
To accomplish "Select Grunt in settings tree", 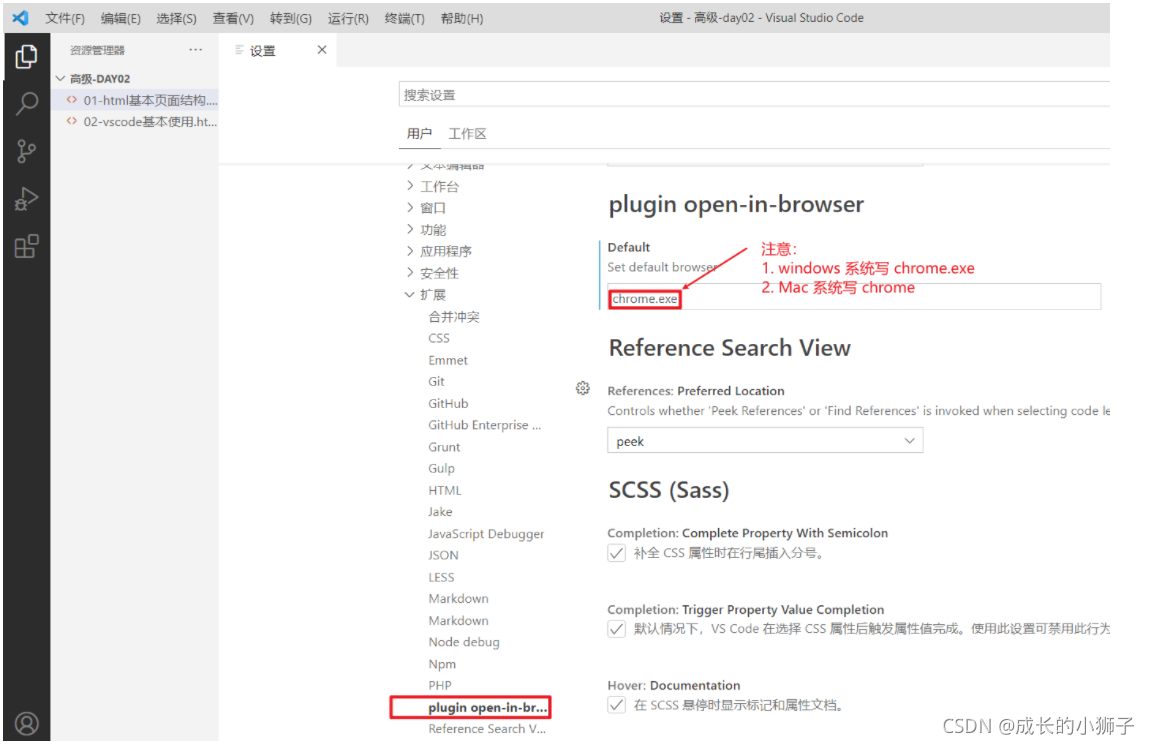I will (444, 446).
